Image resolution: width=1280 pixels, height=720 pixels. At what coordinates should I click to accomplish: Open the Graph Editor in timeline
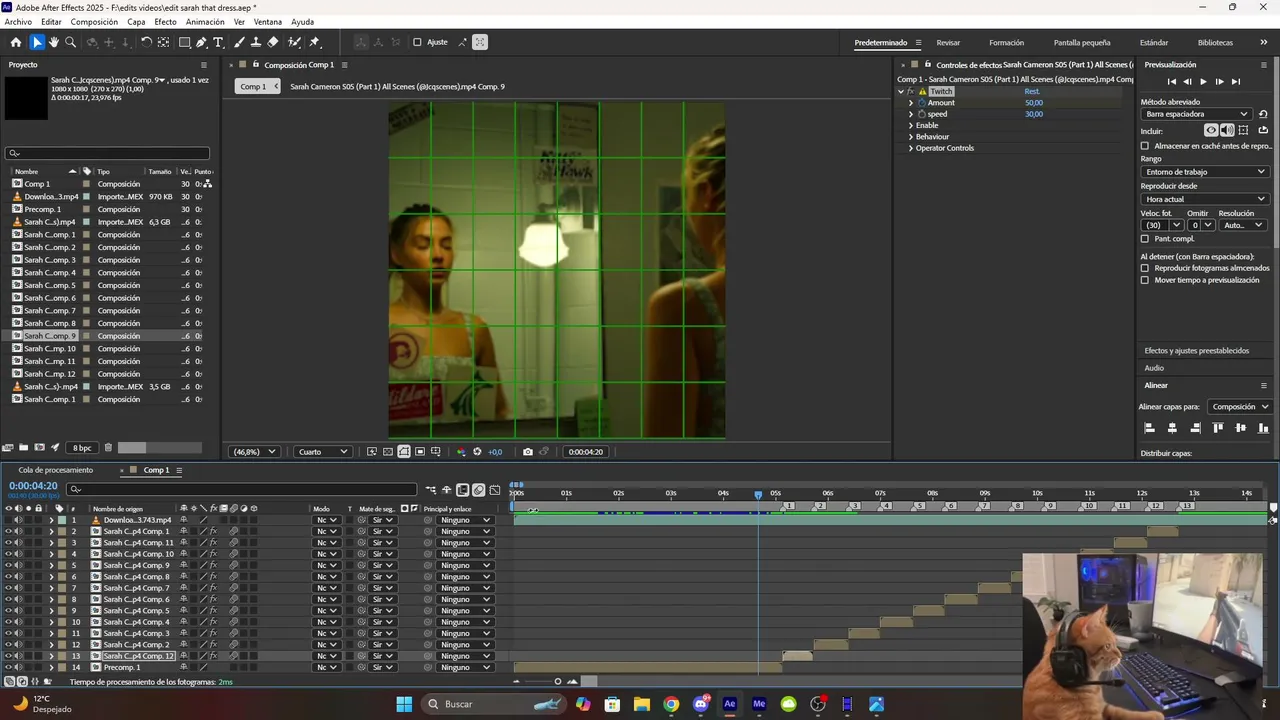pos(495,490)
